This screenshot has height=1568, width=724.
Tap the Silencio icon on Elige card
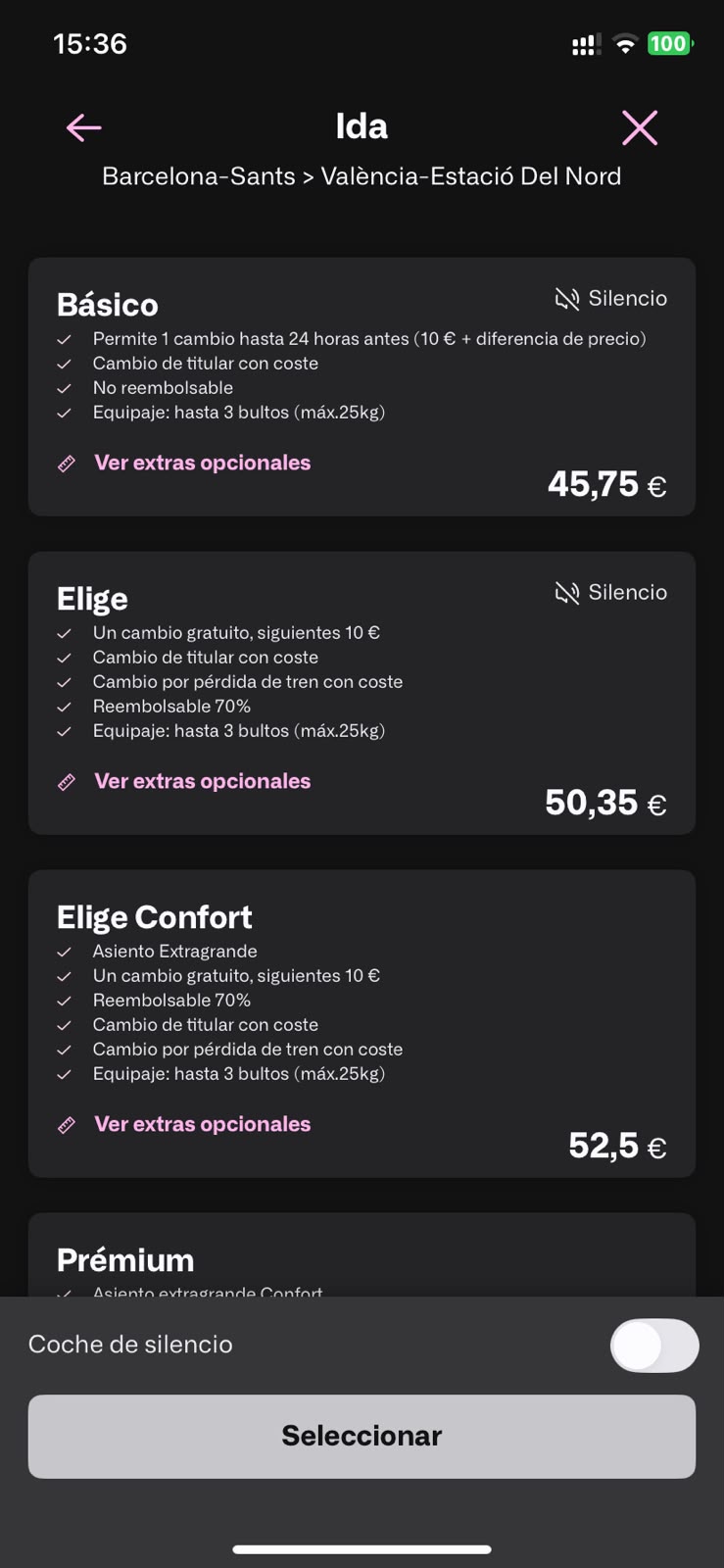point(567,593)
